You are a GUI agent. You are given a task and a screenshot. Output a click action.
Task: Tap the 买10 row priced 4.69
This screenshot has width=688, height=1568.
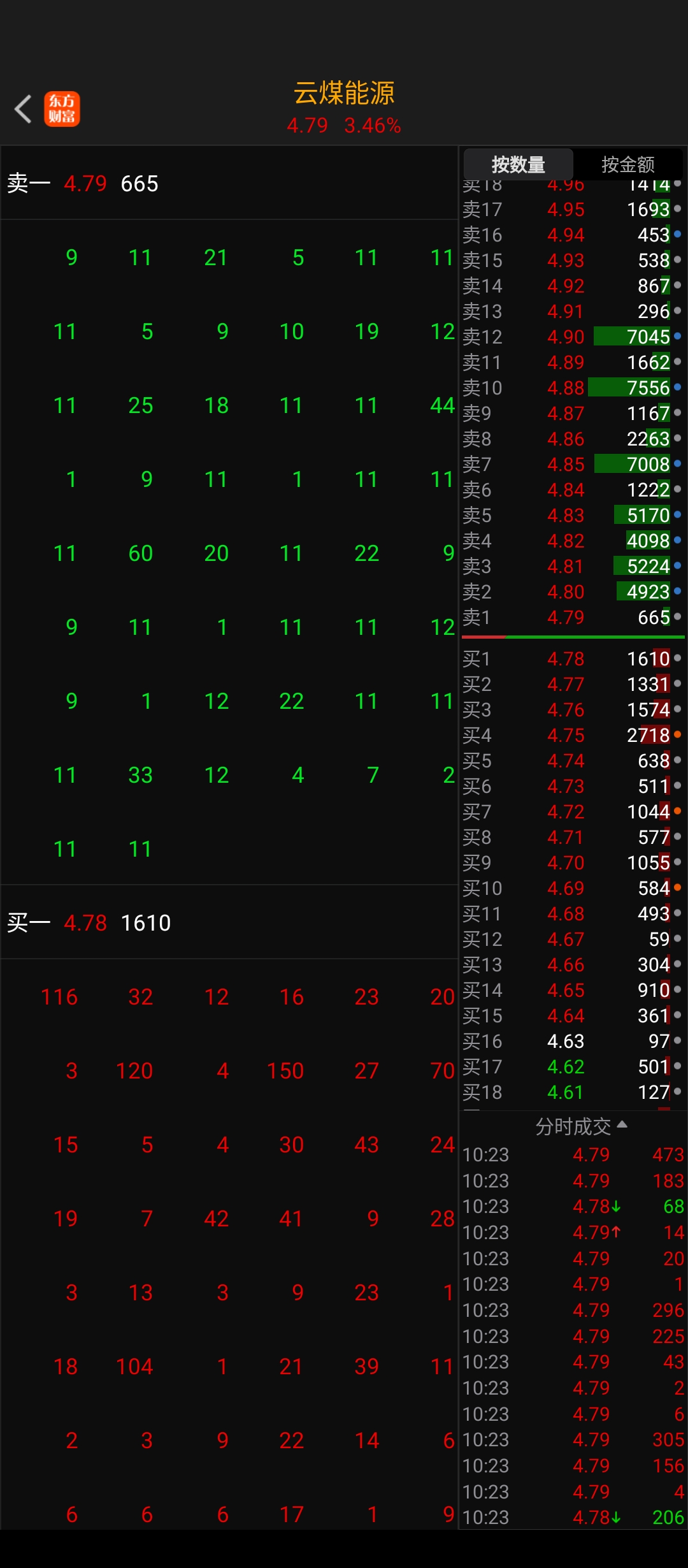tap(572, 888)
